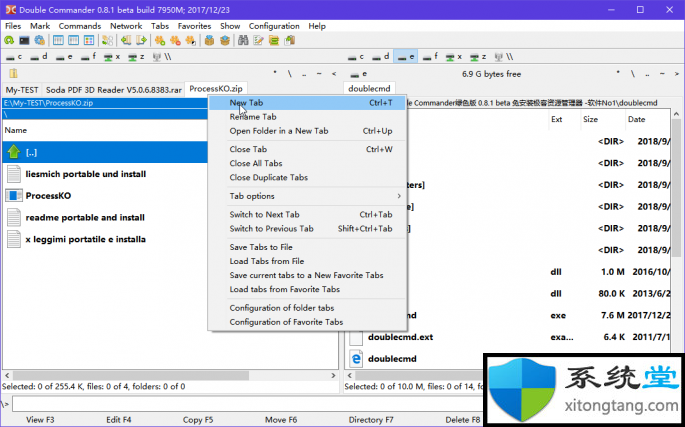Click right panel '>' panel-equal button

tap(677, 74)
